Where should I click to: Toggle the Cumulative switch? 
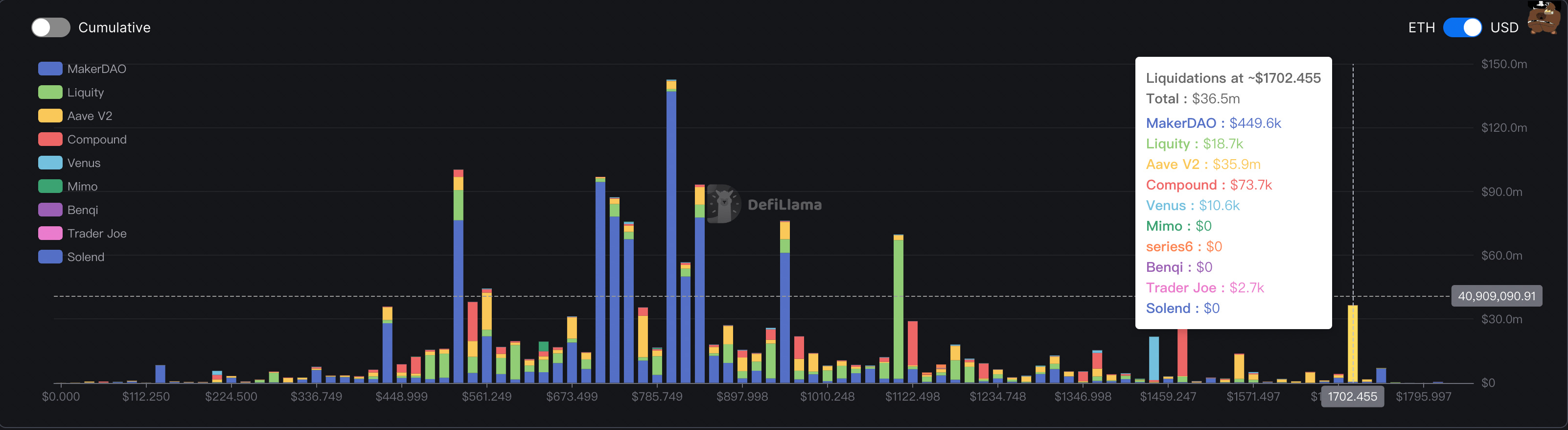[x=50, y=27]
